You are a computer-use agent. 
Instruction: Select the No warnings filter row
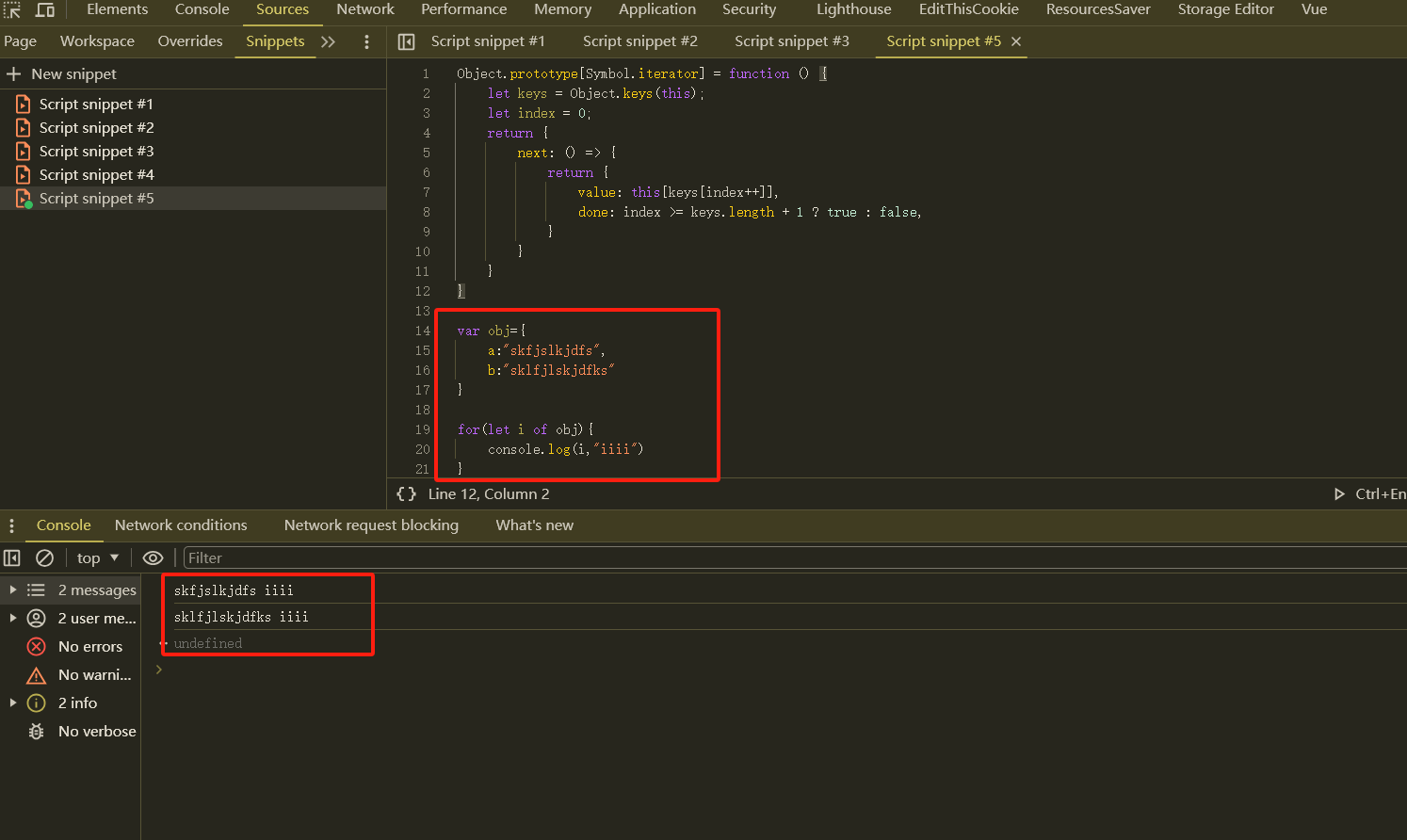point(71,675)
